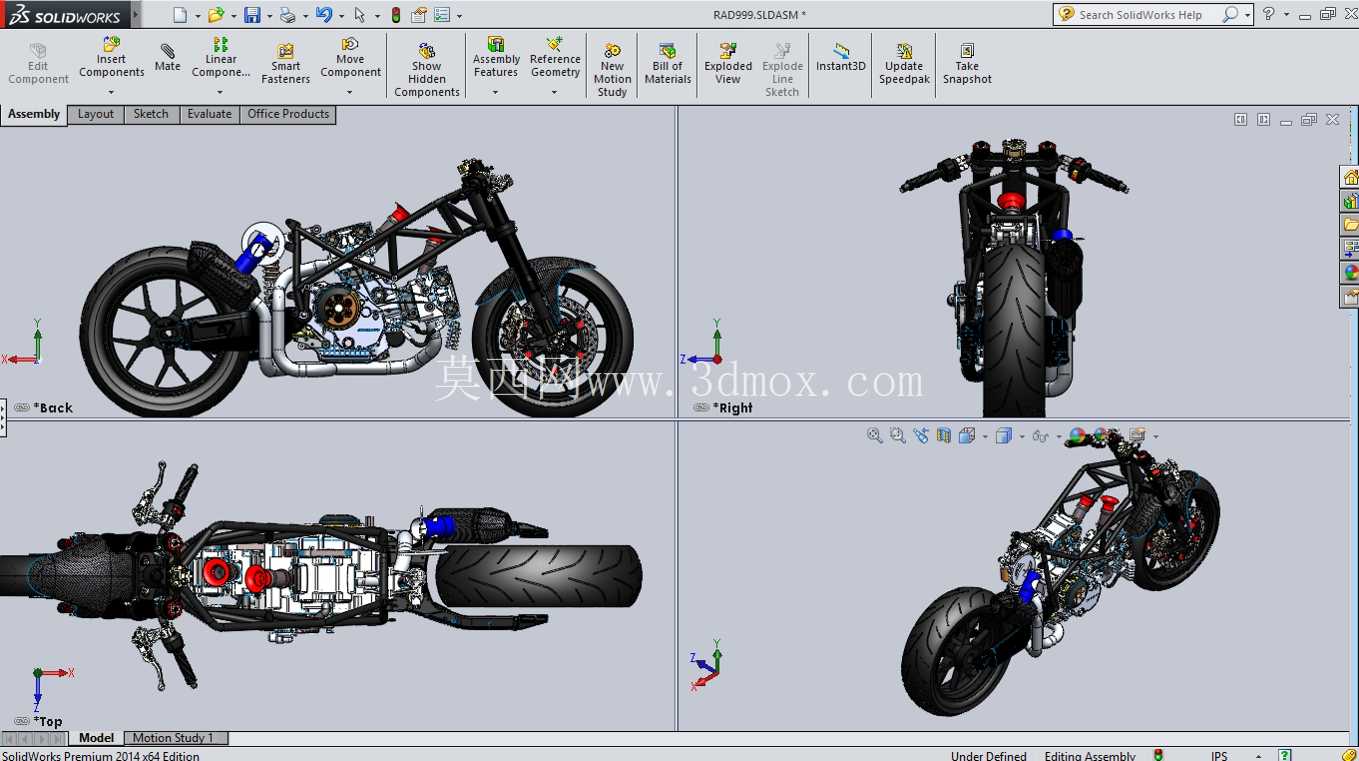
Task: Open the Save button dropdown arrow
Action: tap(269, 16)
